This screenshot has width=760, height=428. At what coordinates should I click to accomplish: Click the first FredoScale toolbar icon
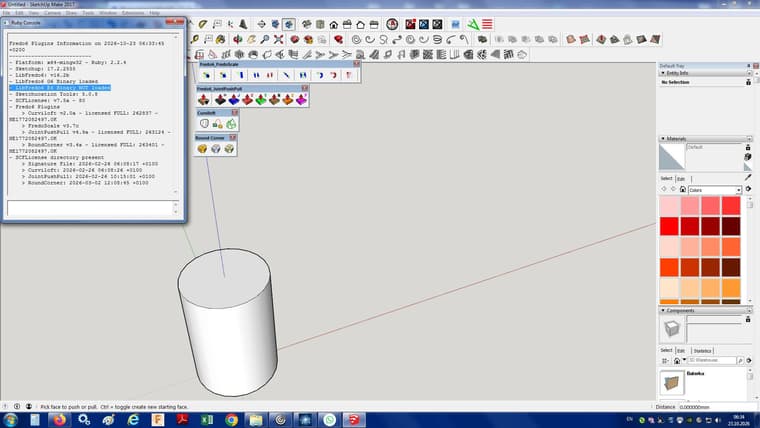coord(206,75)
